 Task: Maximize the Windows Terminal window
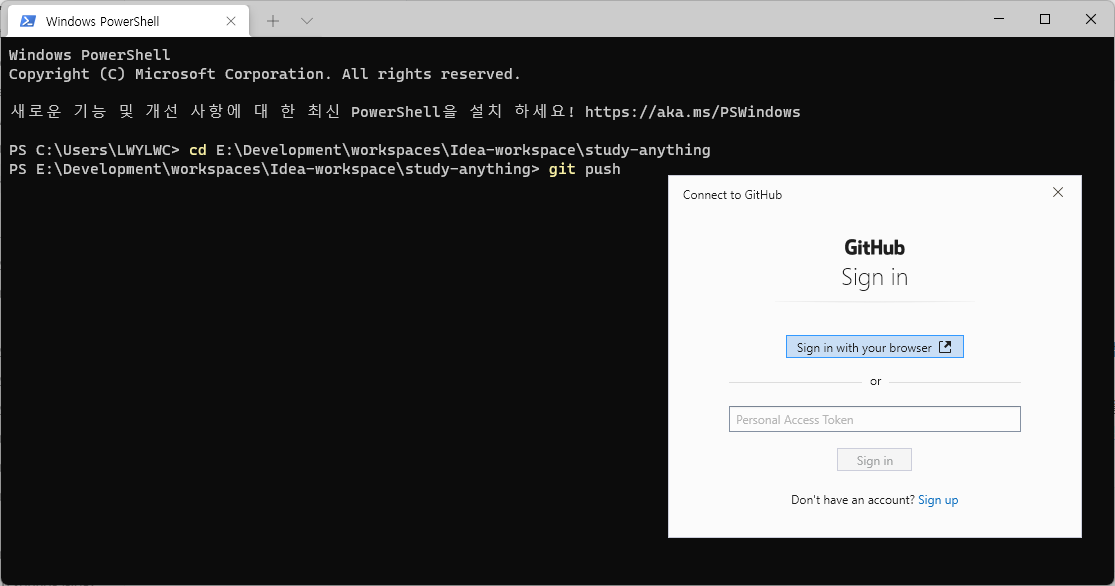[1045, 19]
